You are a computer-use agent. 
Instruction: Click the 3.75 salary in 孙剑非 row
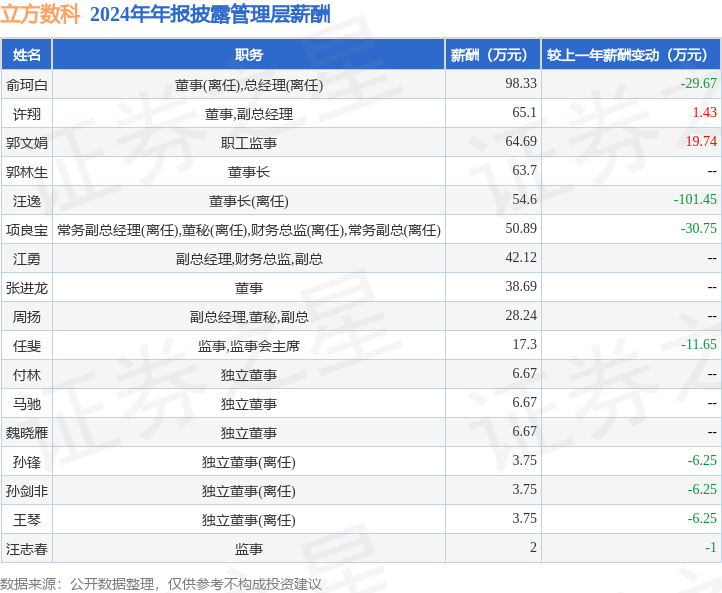524,489
